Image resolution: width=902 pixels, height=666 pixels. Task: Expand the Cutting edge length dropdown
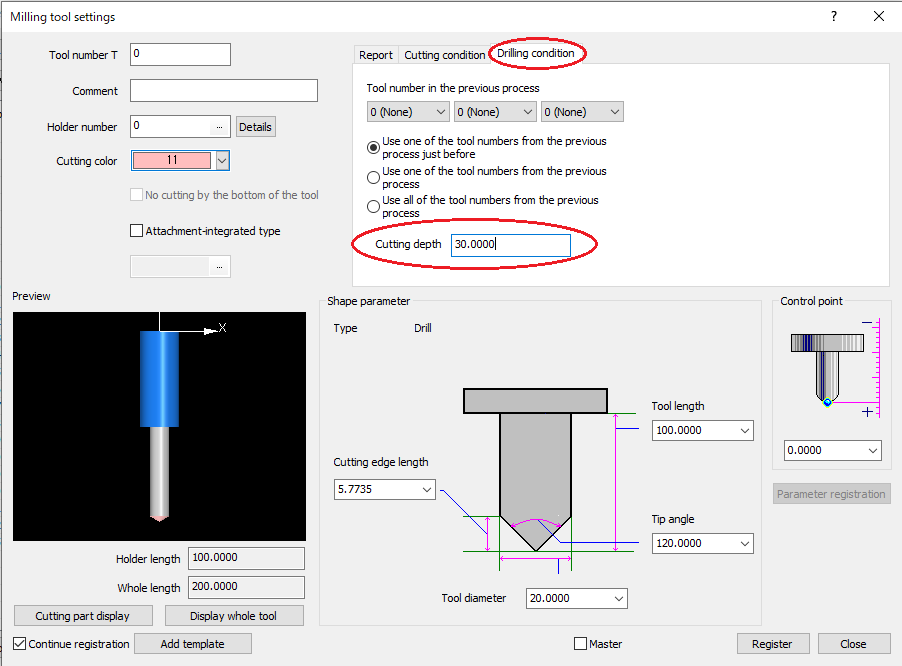(427, 489)
